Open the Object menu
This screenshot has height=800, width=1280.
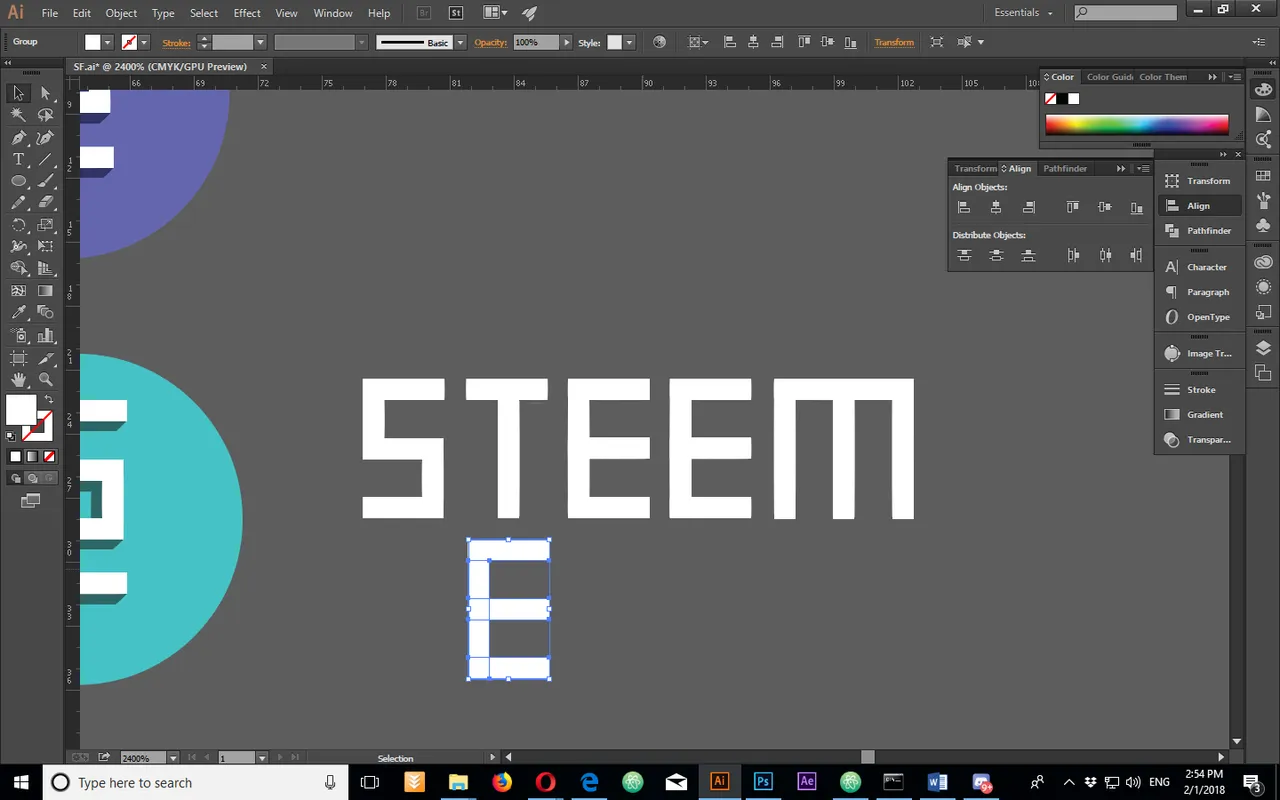point(121,13)
